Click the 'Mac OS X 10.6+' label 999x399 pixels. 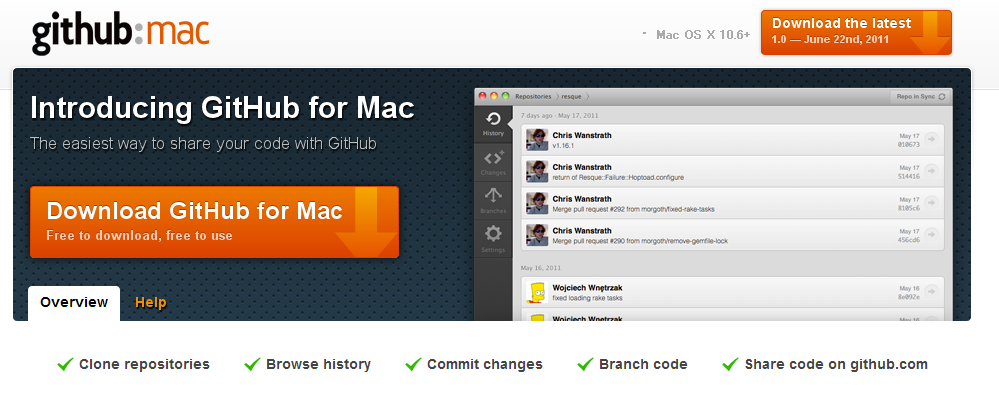tap(703, 35)
